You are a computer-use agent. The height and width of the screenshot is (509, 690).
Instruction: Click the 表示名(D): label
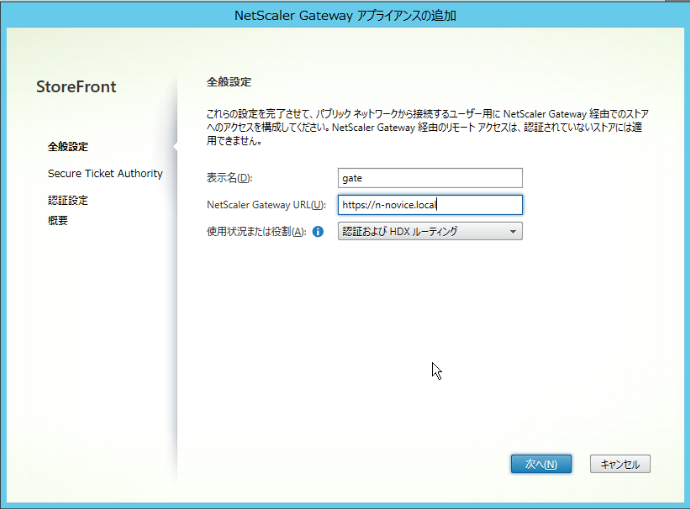229,178
